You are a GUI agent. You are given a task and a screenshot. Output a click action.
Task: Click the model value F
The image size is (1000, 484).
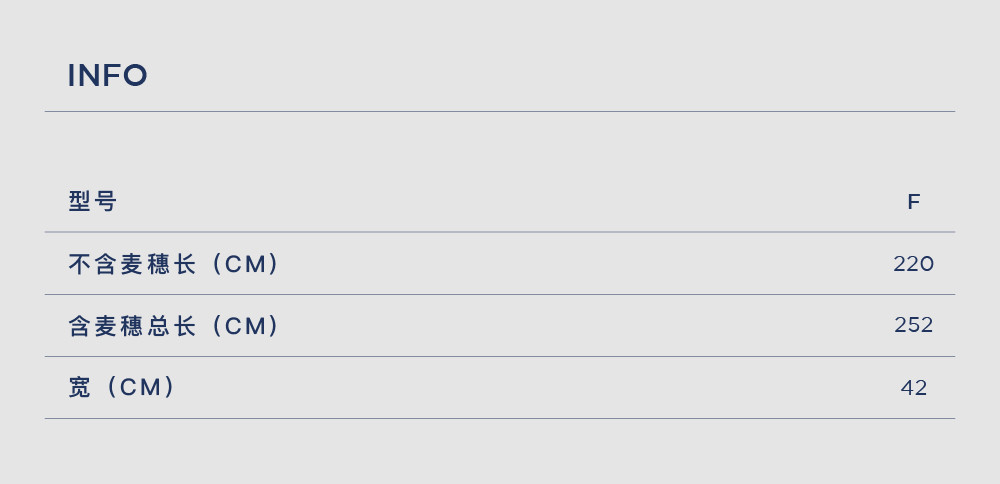coord(914,202)
